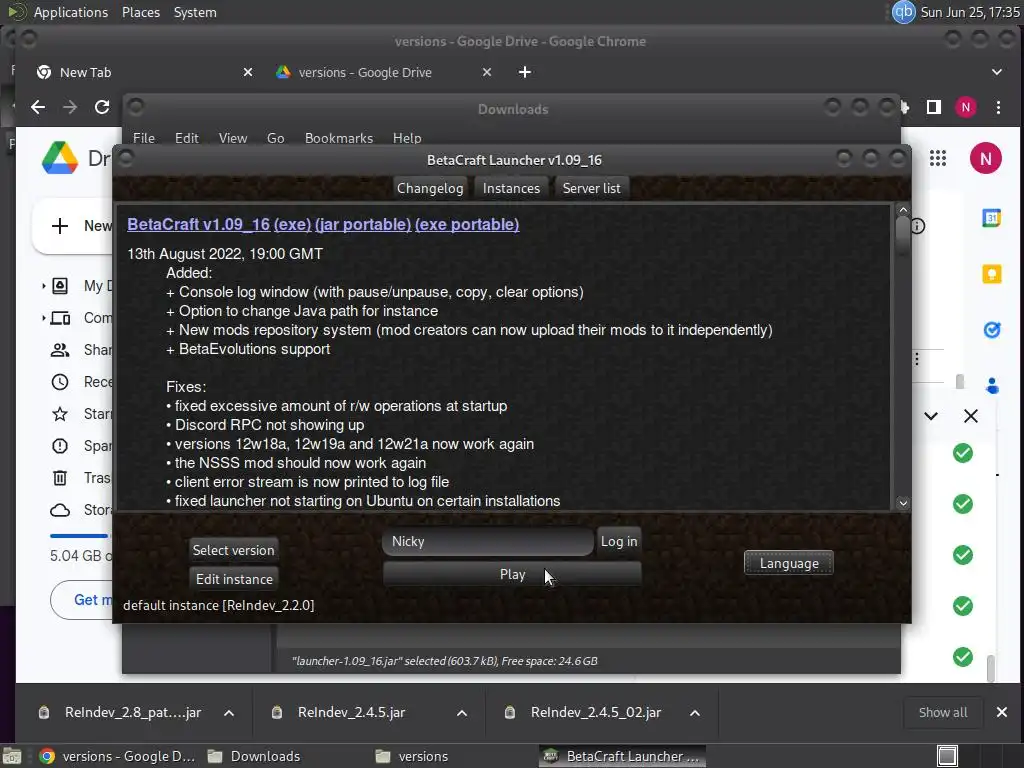Click the Nicky username field
Screen dimensions: 1024x768
488,541
